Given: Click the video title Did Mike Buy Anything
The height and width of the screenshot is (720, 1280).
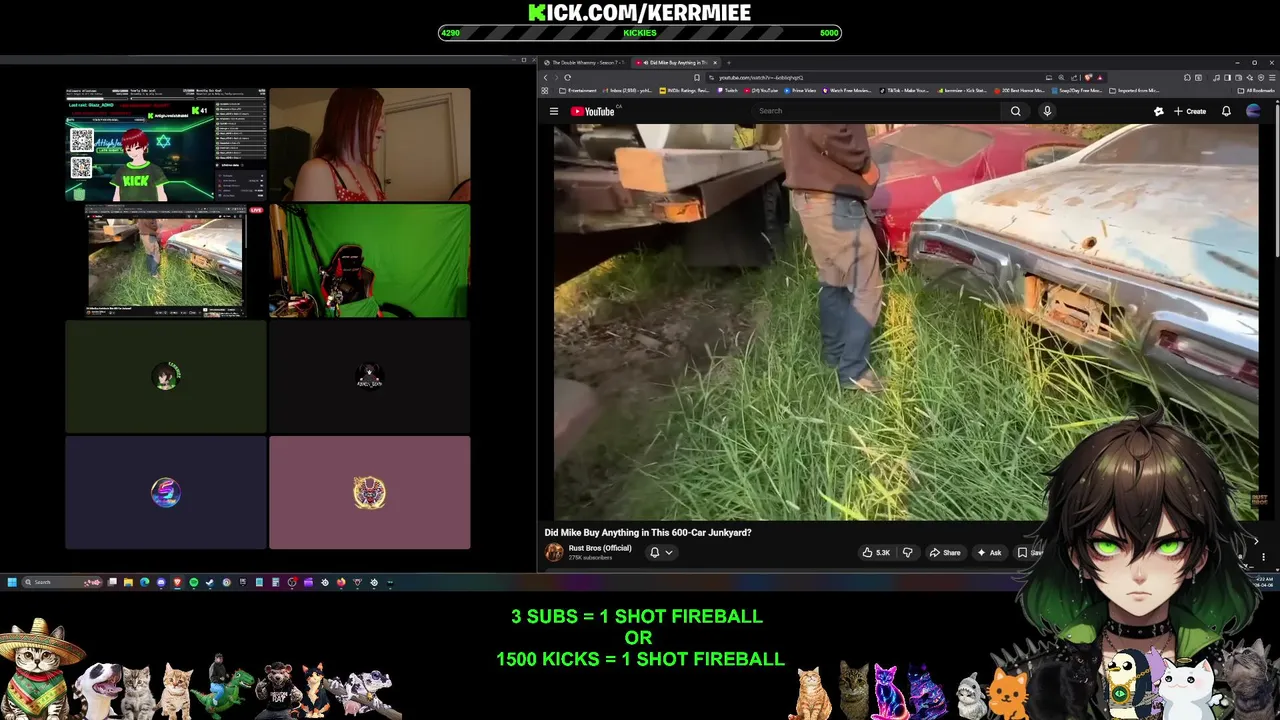Looking at the screenshot, I should coord(648,533).
